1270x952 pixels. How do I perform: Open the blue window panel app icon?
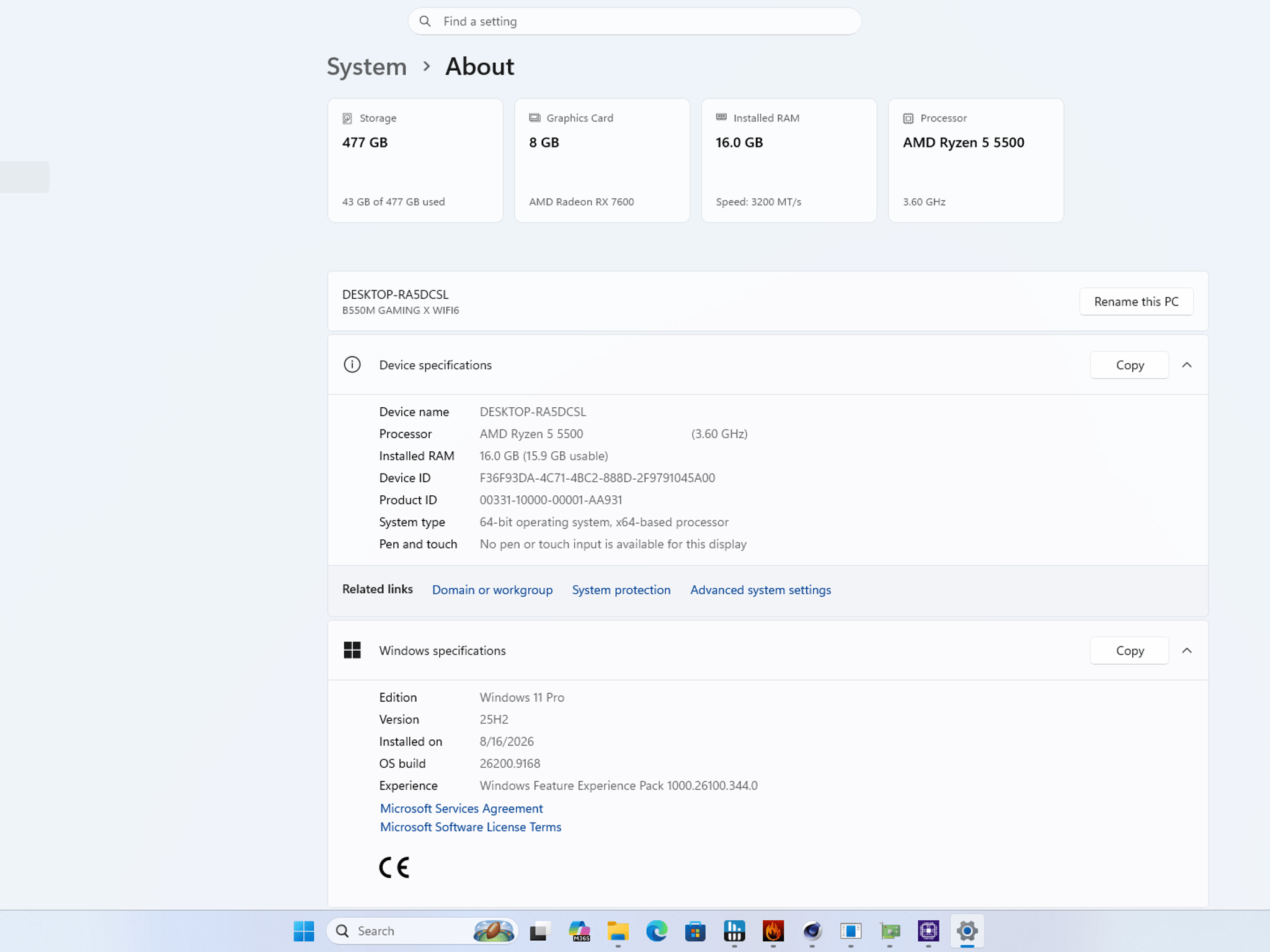[x=851, y=931]
